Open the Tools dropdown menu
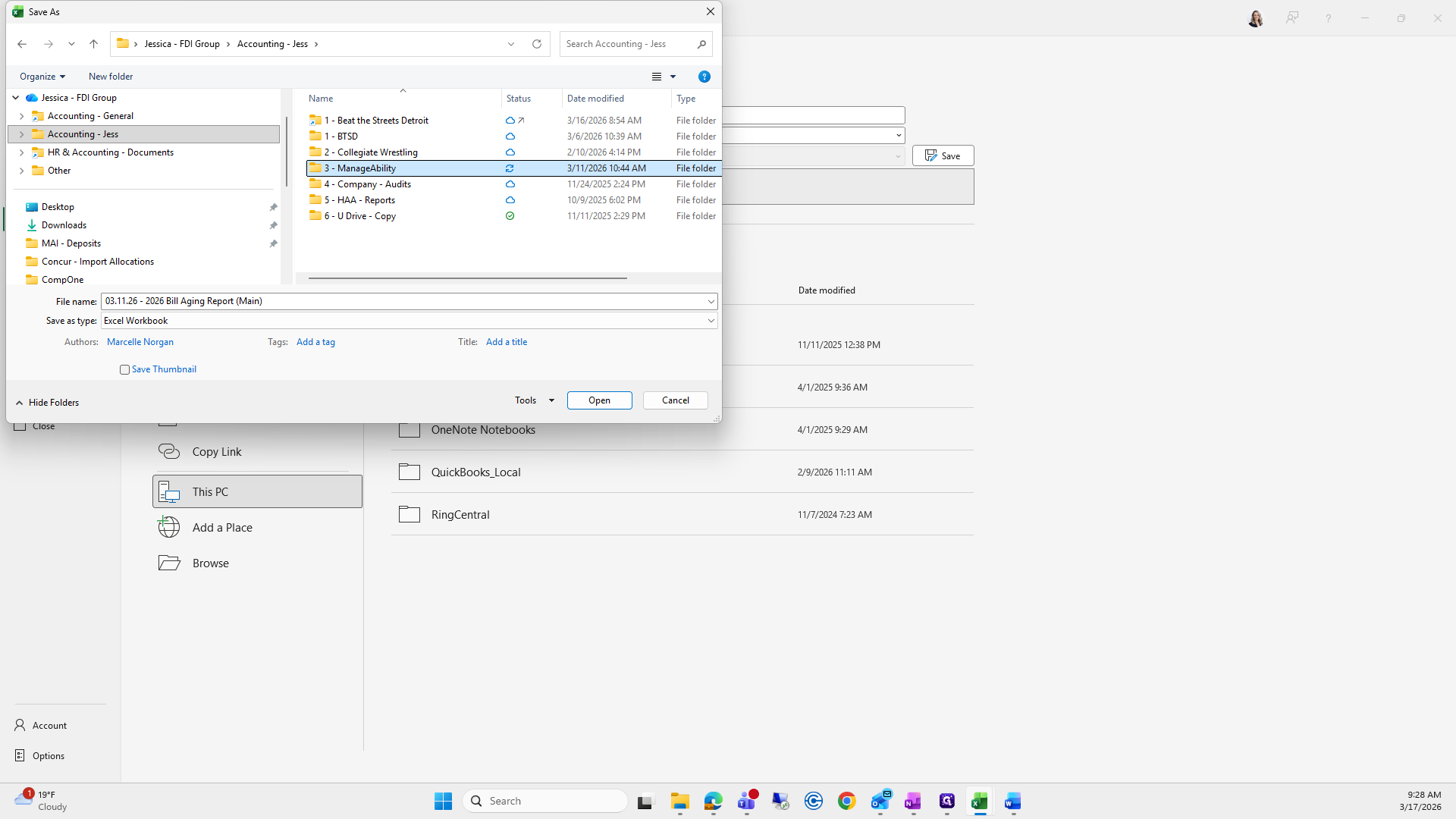1456x819 pixels. (534, 400)
